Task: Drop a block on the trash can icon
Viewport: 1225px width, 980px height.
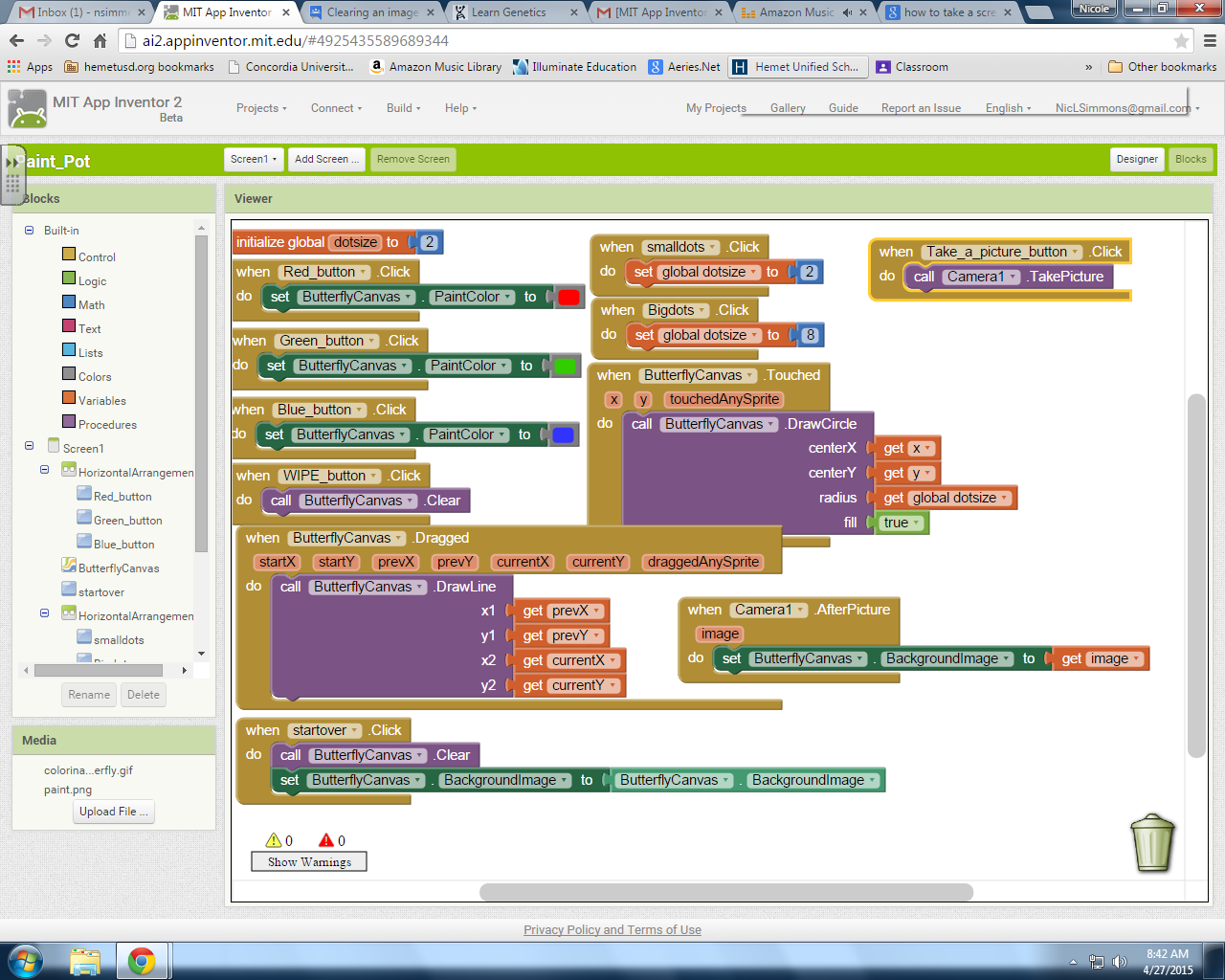Action: click(x=1152, y=842)
